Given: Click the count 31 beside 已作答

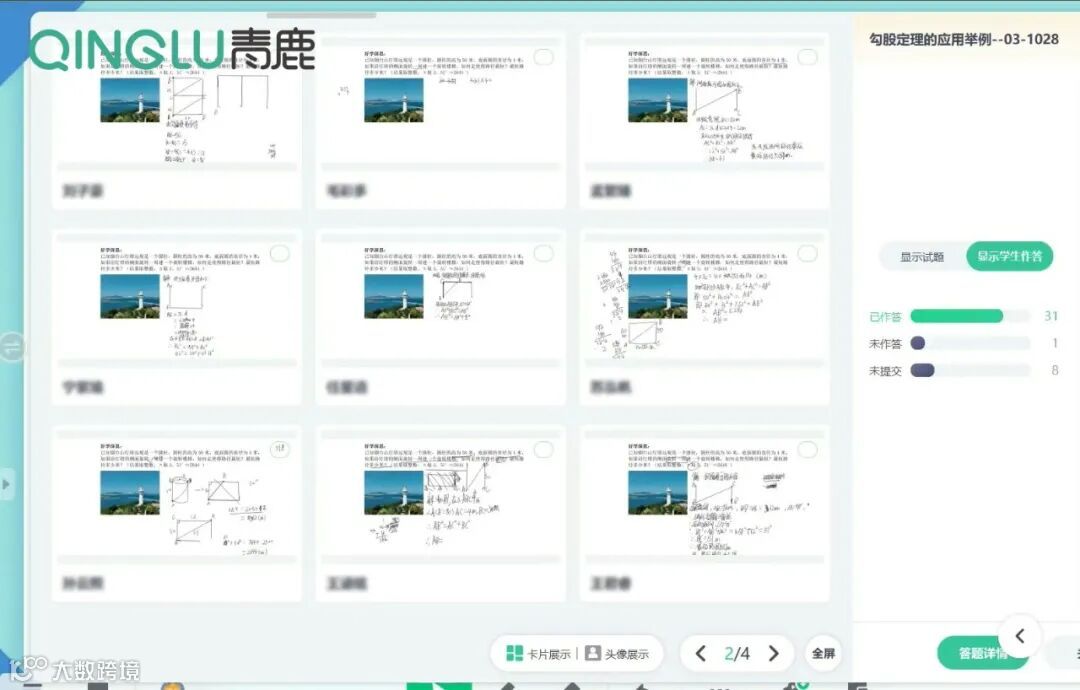Looking at the screenshot, I should [x=1050, y=316].
